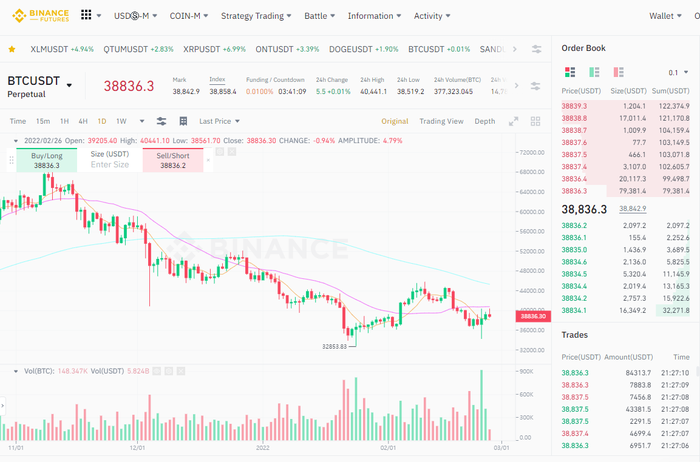Collapse the volume legend

coord(16,371)
